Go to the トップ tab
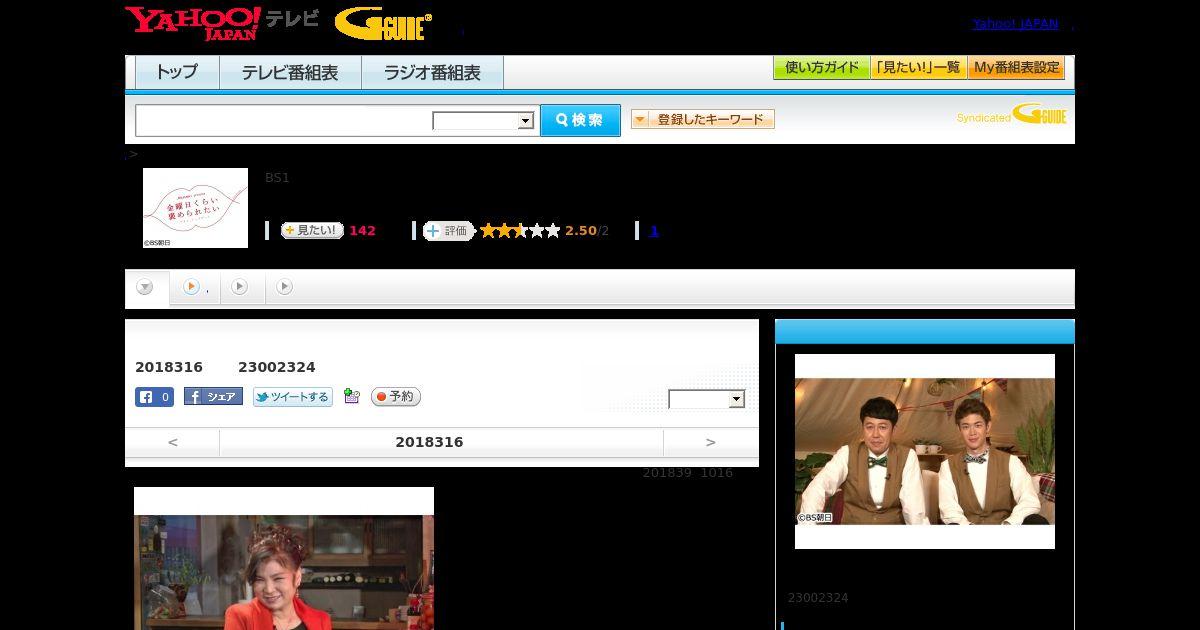The image size is (1200, 630). pos(177,73)
